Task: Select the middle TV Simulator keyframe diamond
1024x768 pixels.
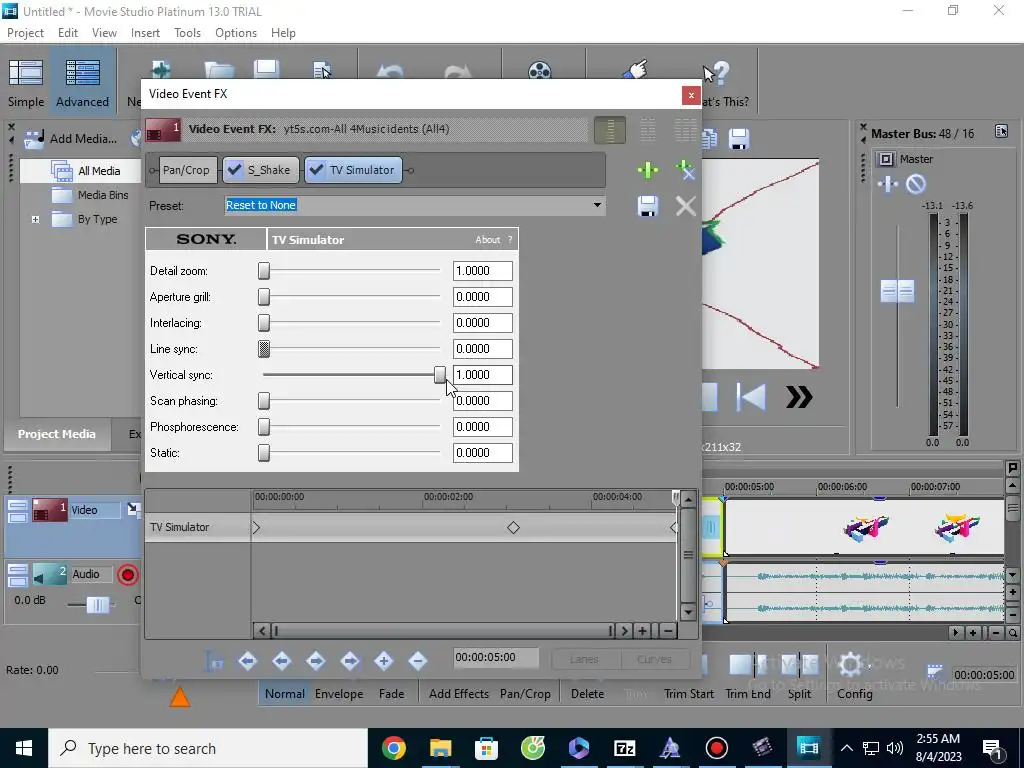Action: coord(513,528)
